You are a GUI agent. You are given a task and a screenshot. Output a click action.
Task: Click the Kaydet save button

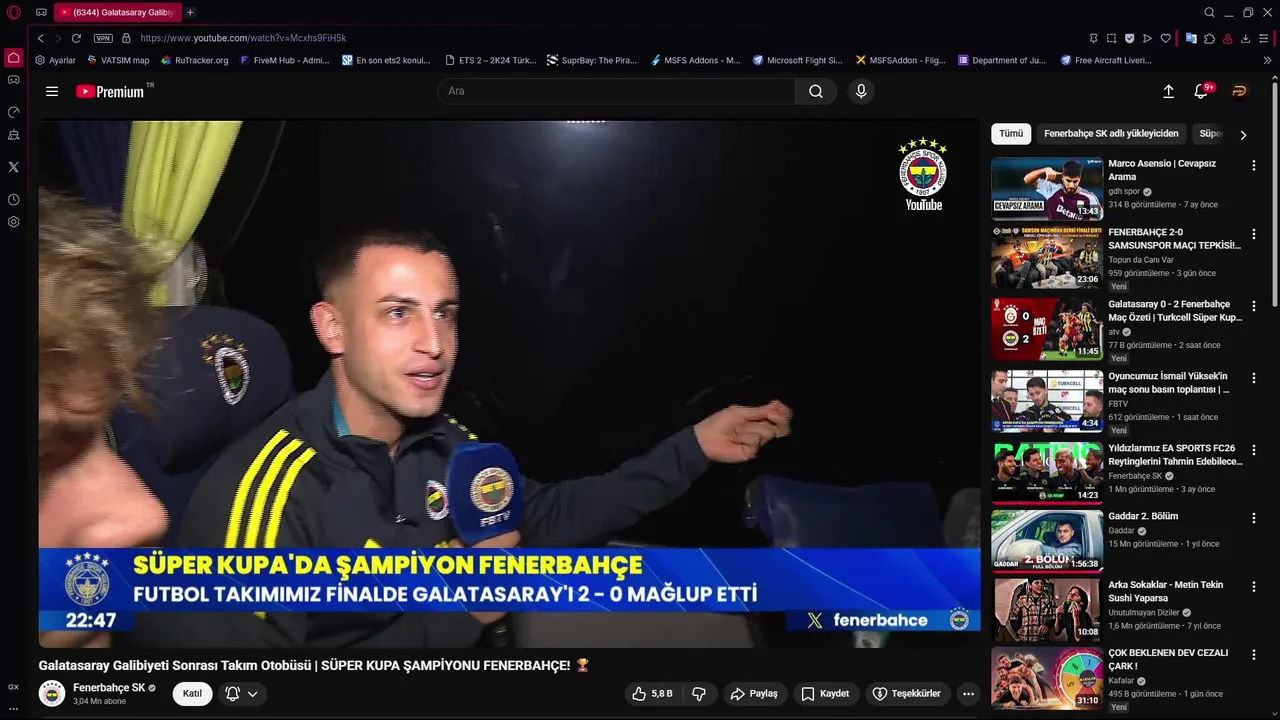(x=825, y=693)
